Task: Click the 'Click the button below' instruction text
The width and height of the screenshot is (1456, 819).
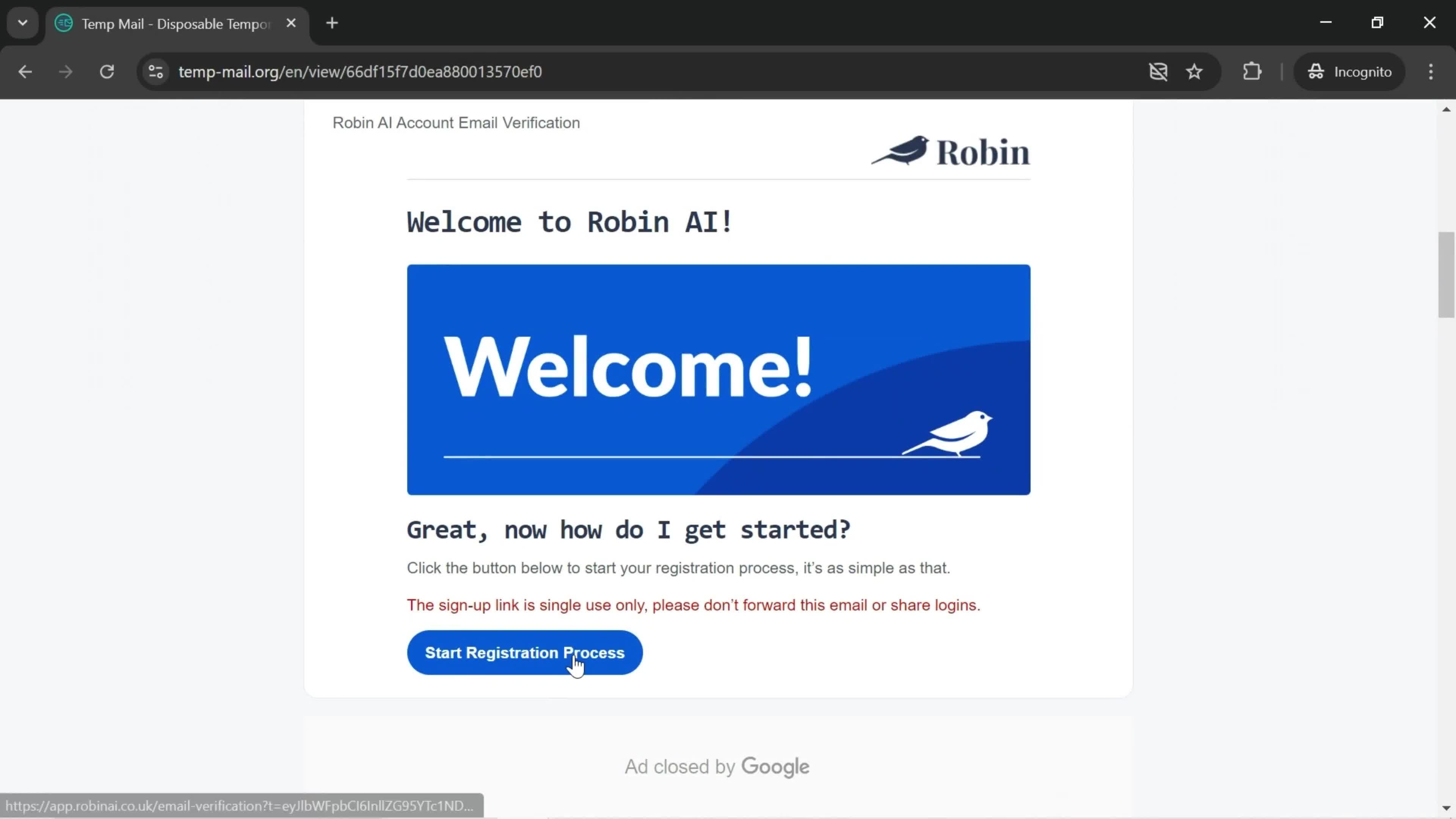Action: pyautogui.click(x=678, y=568)
